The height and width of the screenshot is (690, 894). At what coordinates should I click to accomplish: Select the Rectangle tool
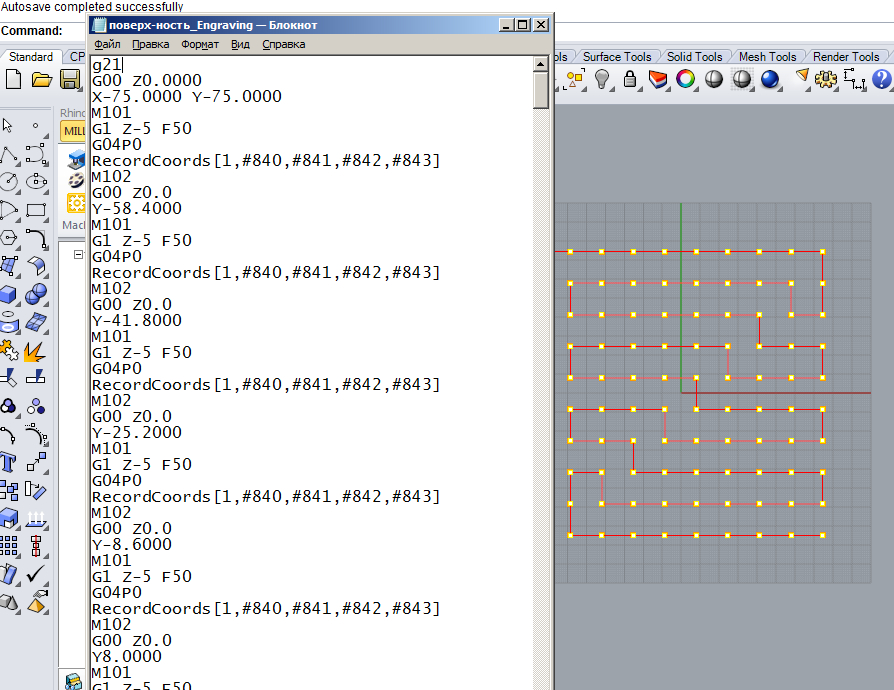pos(36,210)
